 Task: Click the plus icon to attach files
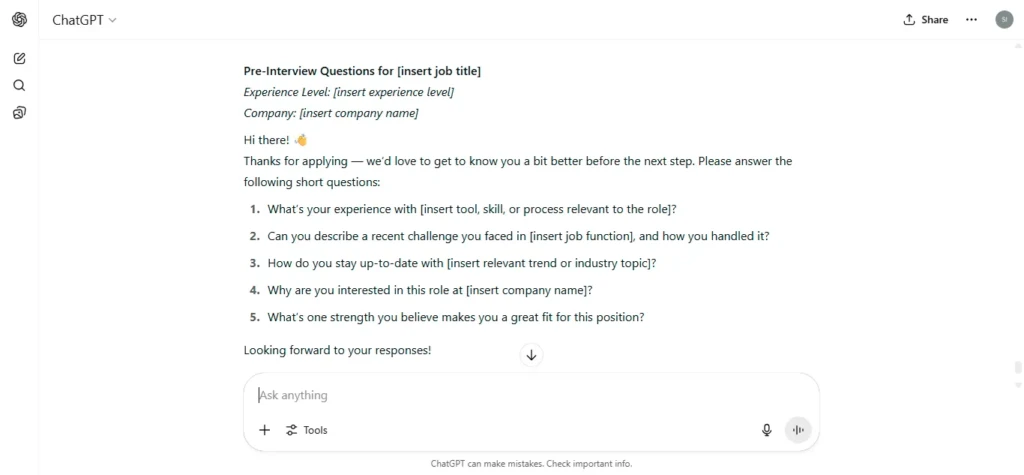pyautogui.click(x=264, y=430)
